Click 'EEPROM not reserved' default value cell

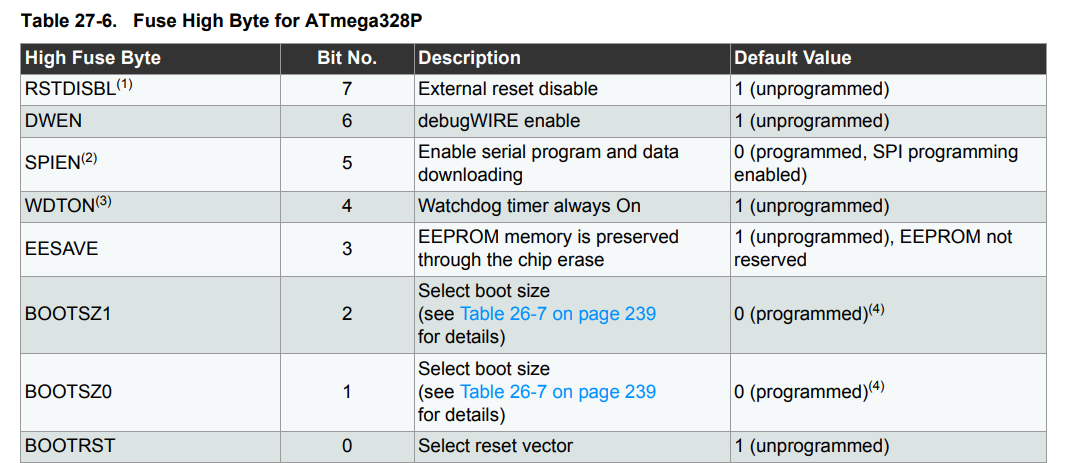click(x=872, y=248)
